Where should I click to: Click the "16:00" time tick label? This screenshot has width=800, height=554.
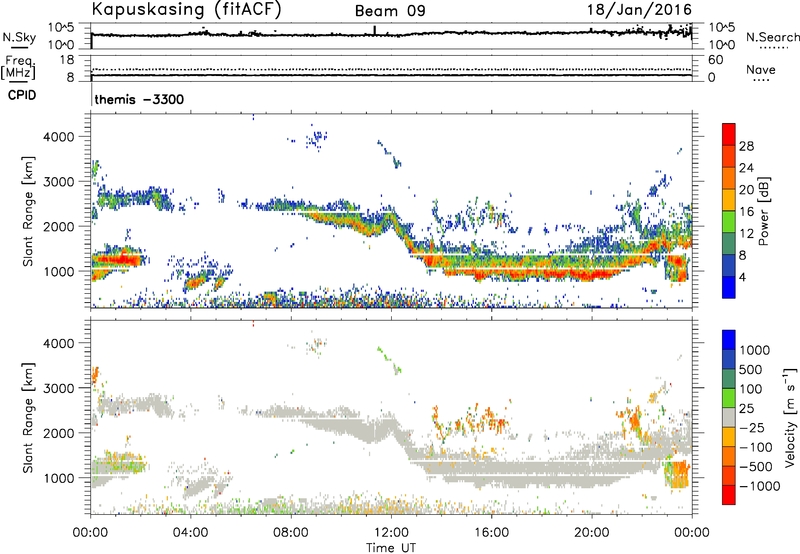[491, 533]
